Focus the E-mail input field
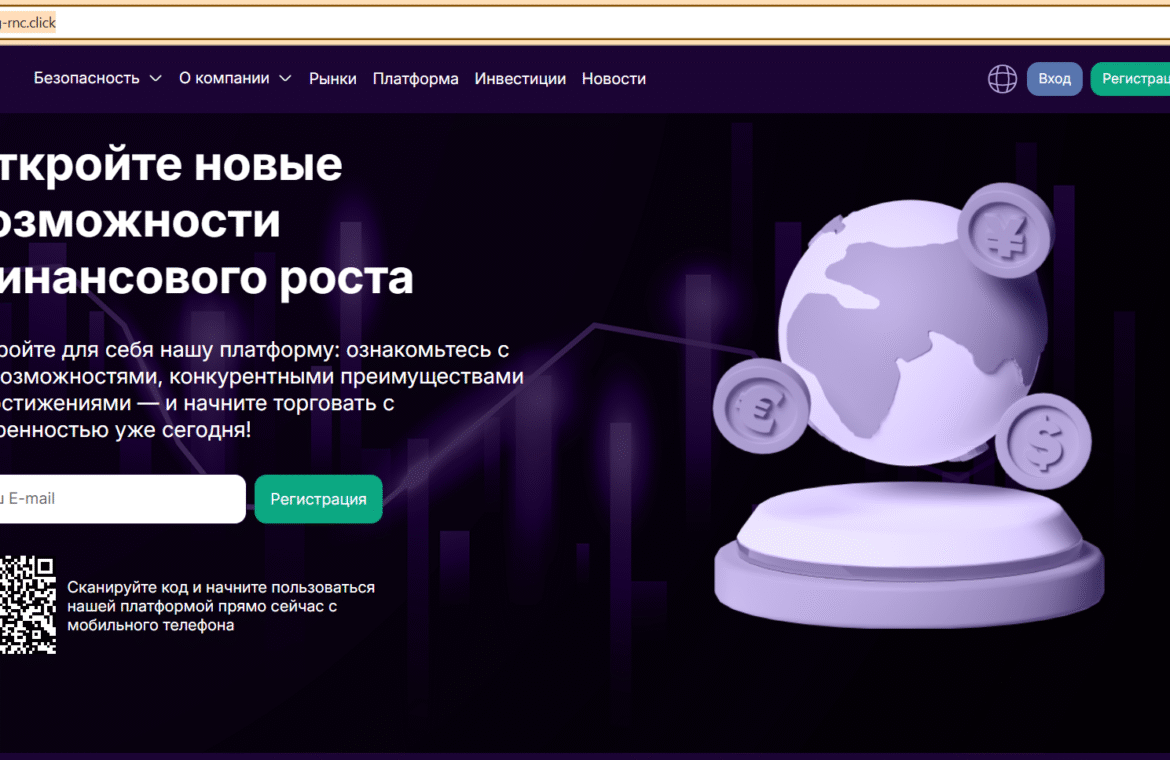 pyautogui.click(x=120, y=499)
